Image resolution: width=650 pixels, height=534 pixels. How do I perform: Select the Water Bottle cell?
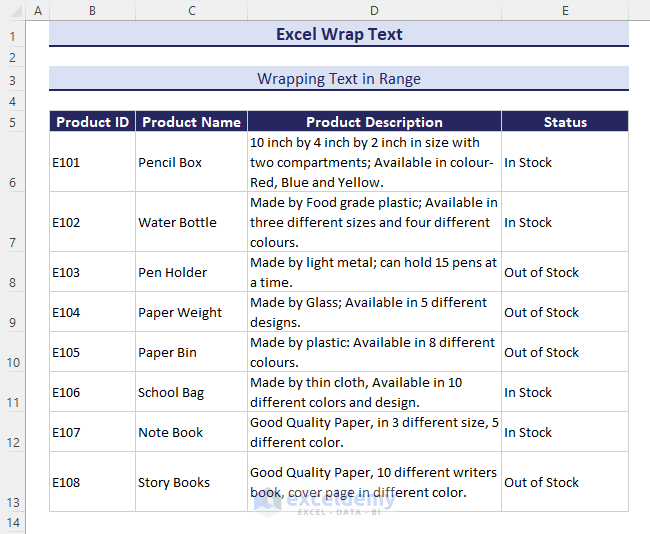click(x=191, y=222)
